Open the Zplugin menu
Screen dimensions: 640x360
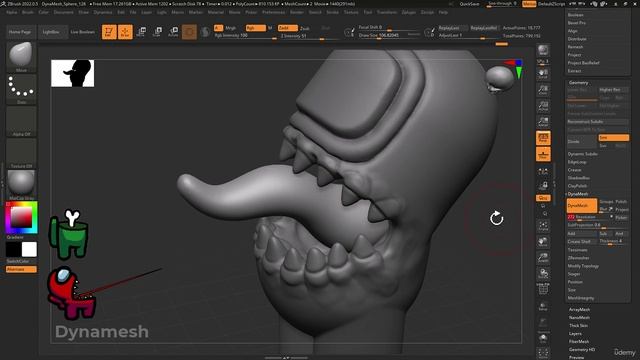click(409, 12)
